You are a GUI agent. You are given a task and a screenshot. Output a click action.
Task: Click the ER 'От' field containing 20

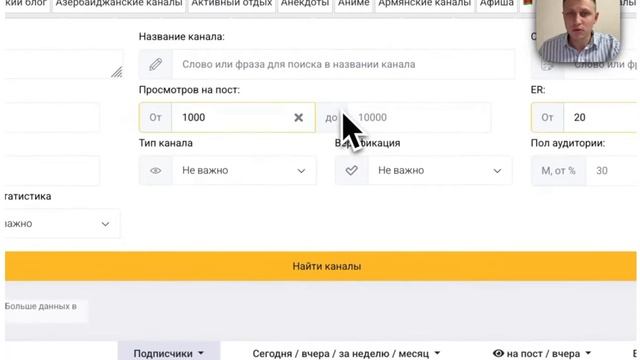(x=601, y=118)
